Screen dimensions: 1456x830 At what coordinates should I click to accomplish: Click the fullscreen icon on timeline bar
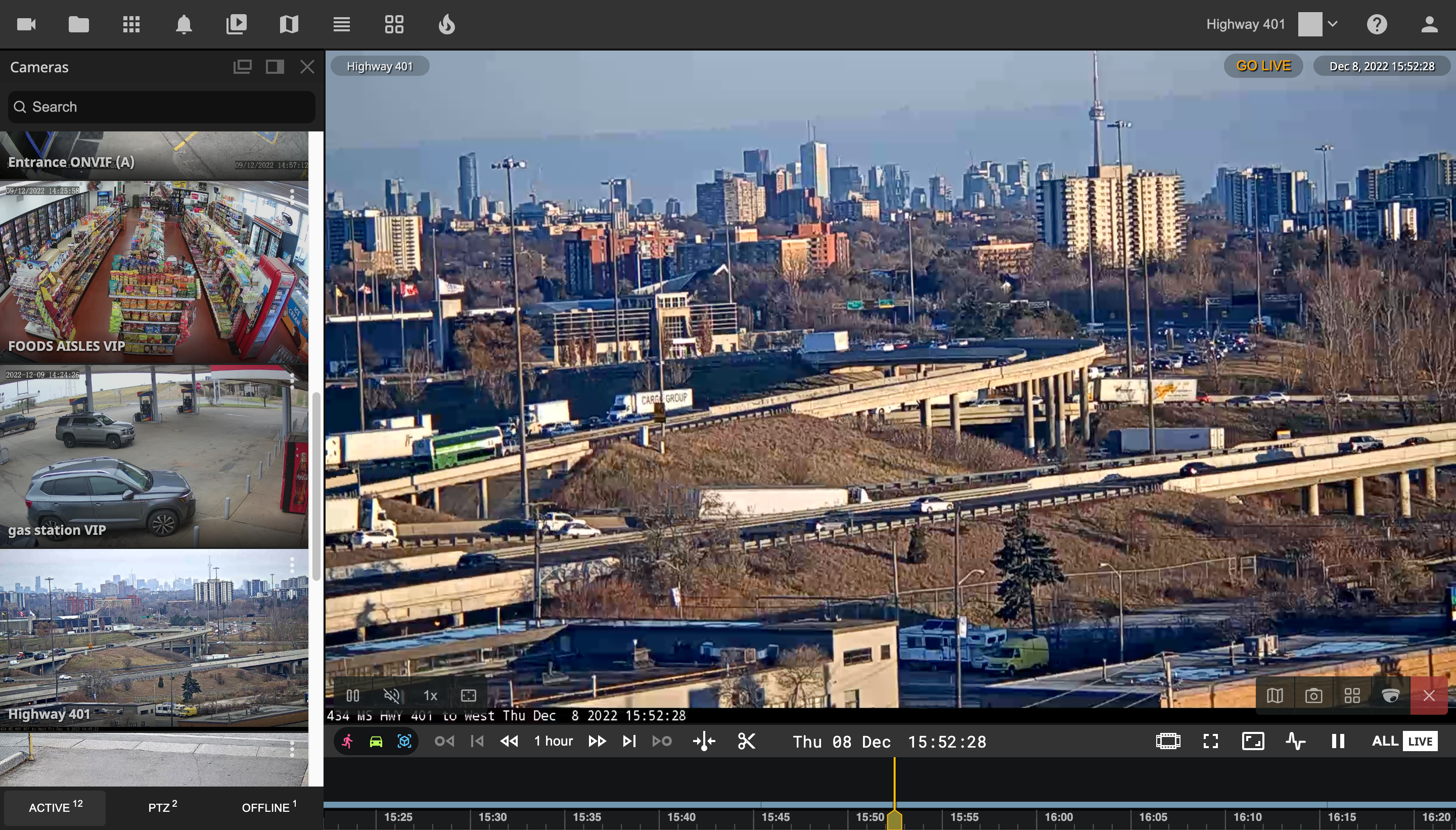(x=1210, y=741)
